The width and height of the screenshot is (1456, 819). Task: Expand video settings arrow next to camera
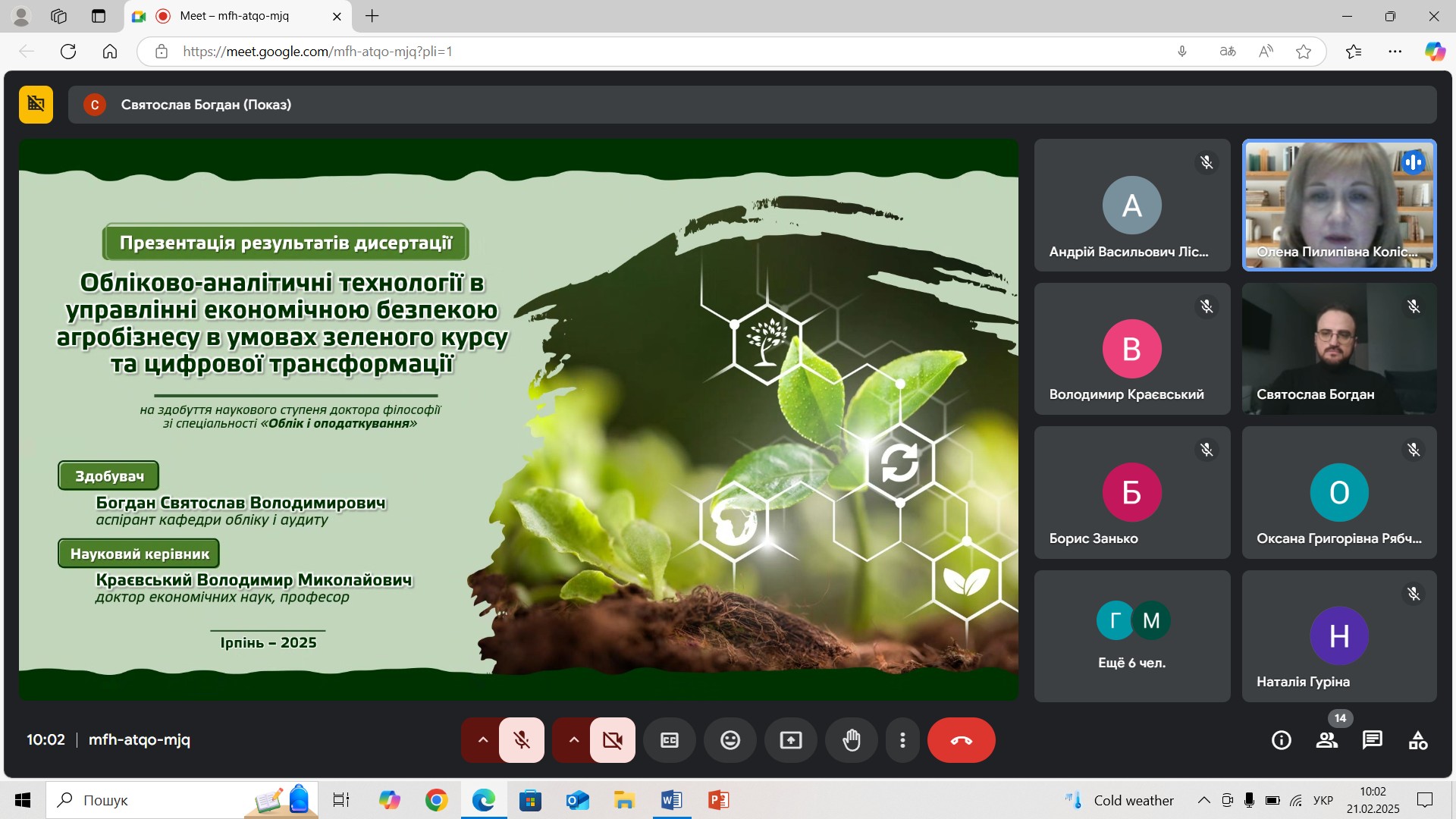(573, 739)
